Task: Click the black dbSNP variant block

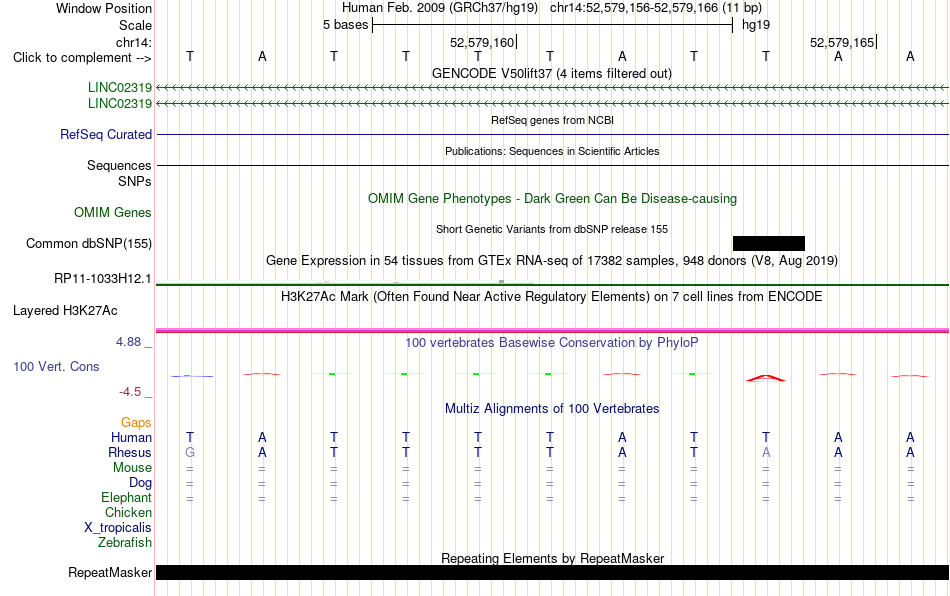Action: [769, 243]
